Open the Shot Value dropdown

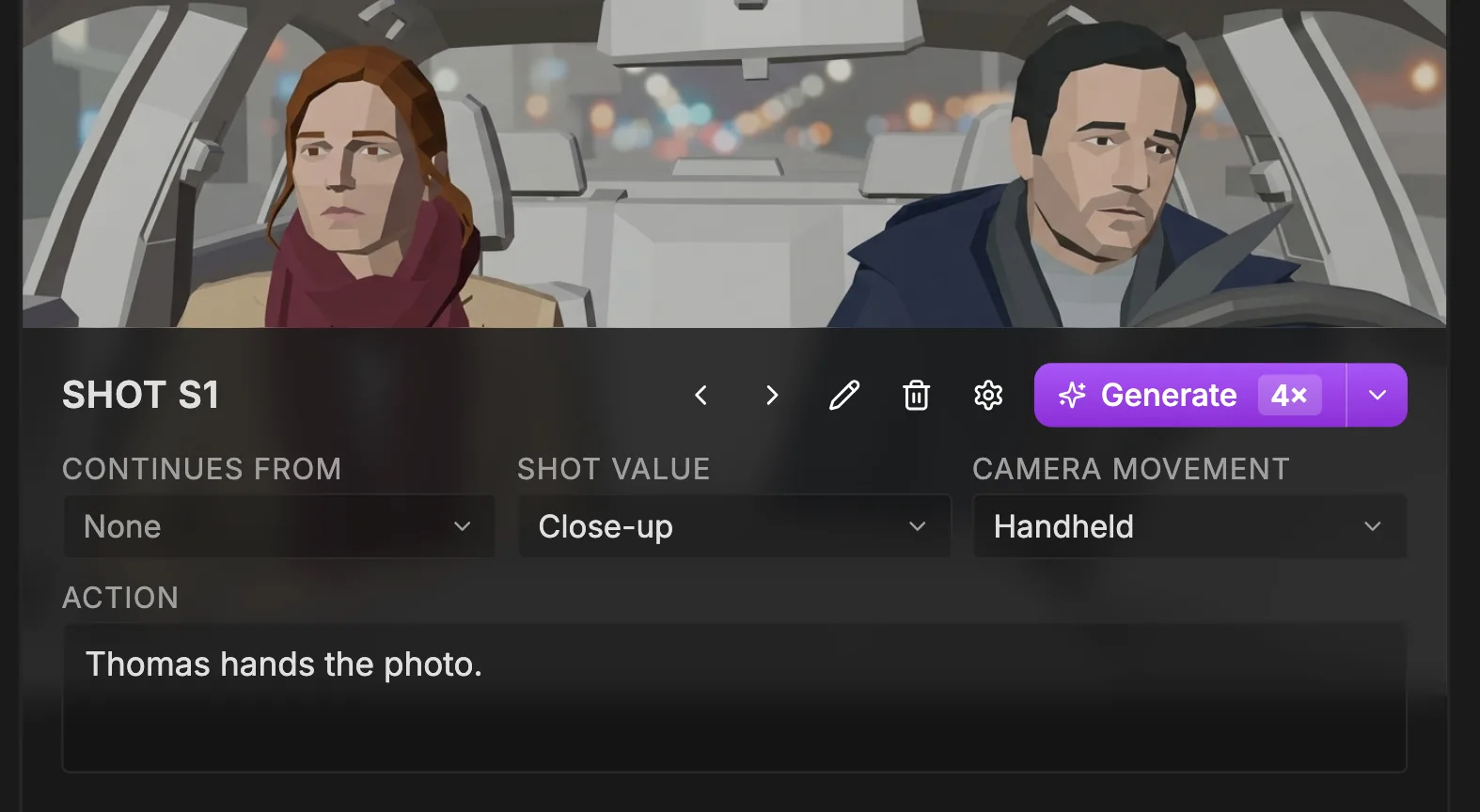(x=734, y=526)
